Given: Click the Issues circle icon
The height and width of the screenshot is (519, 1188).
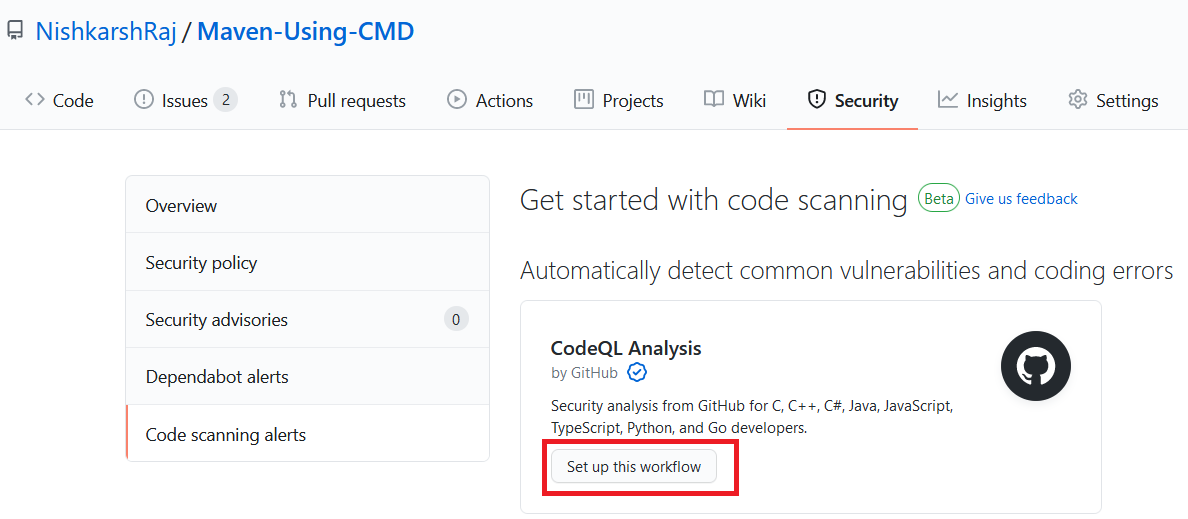Looking at the screenshot, I should (143, 100).
